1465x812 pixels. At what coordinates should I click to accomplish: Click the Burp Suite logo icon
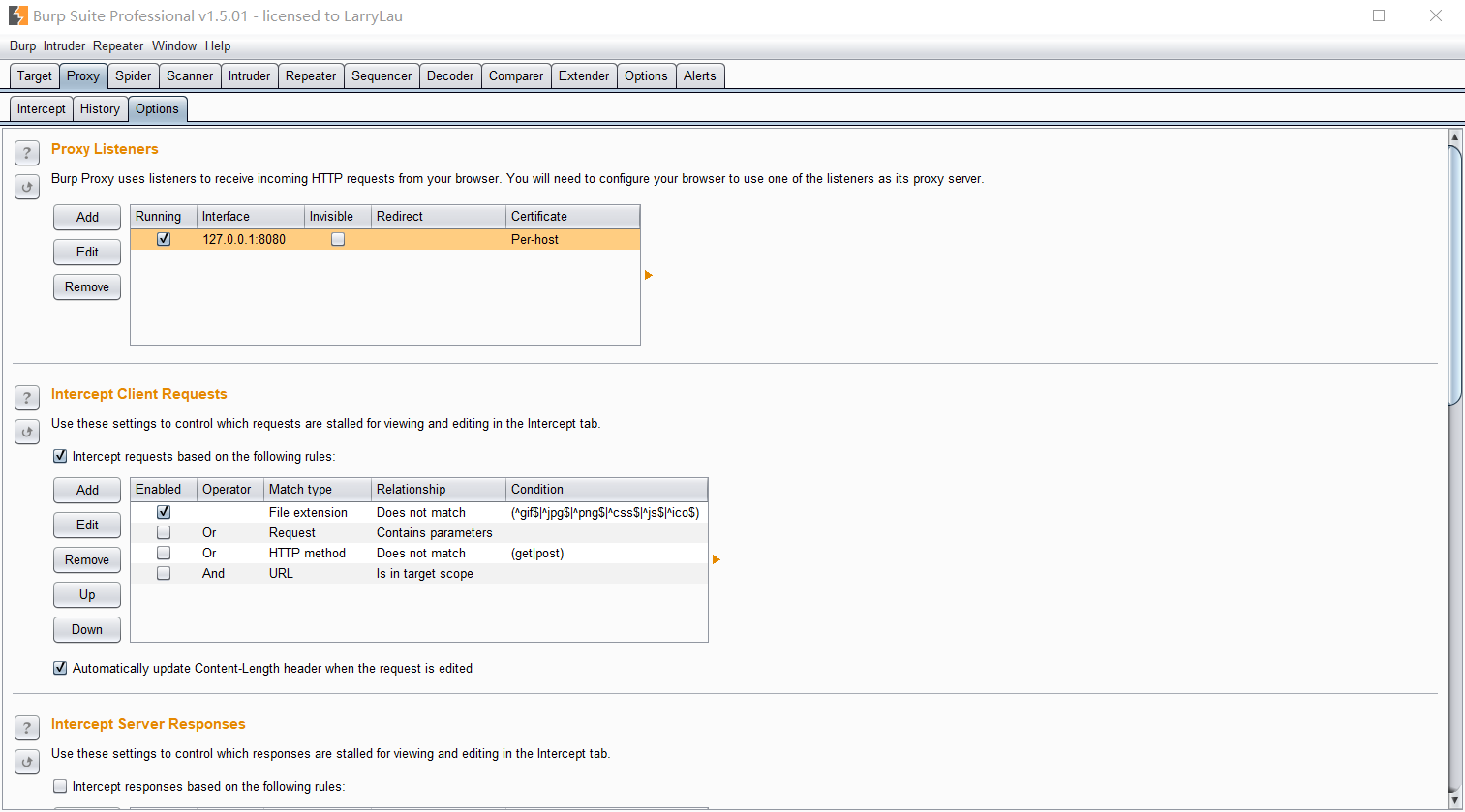(18, 15)
